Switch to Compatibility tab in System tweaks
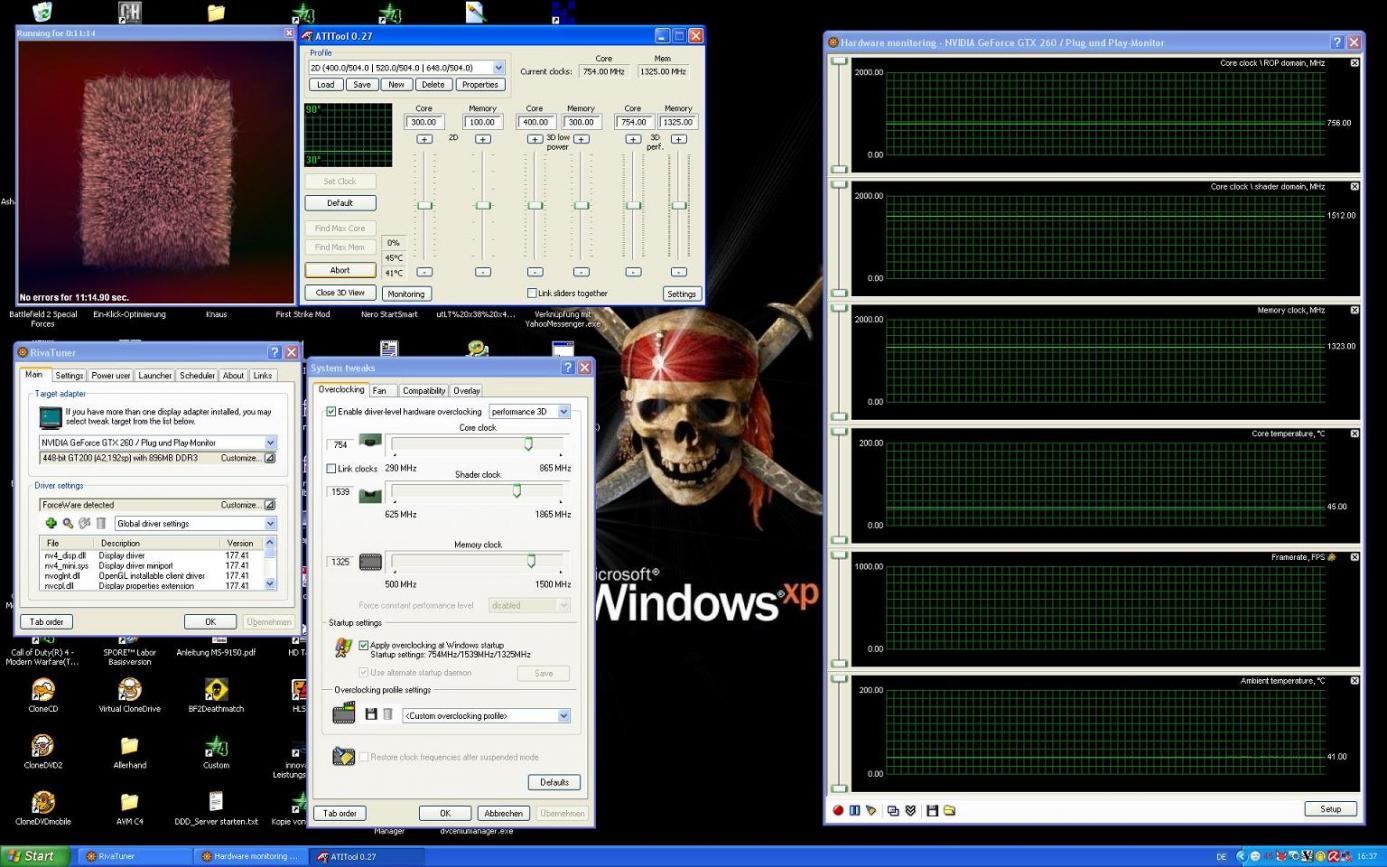The image size is (1387, 867). click(x=424, y=391)
